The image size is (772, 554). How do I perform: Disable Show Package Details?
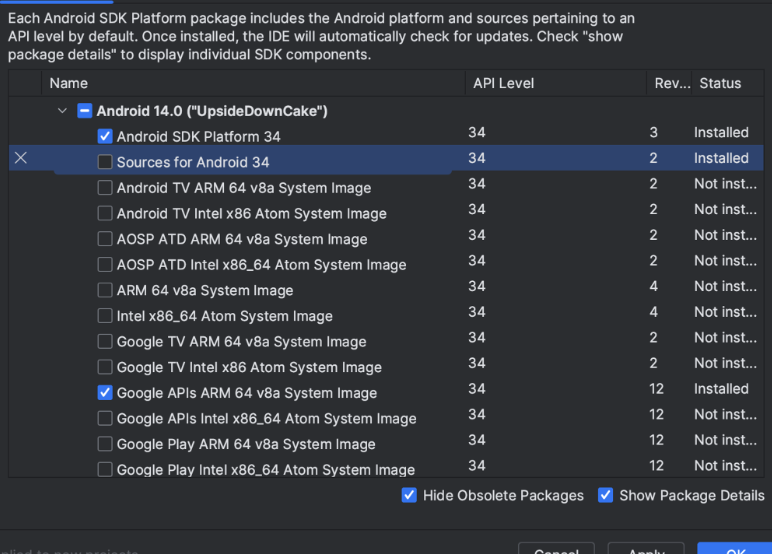coord(605,495)
